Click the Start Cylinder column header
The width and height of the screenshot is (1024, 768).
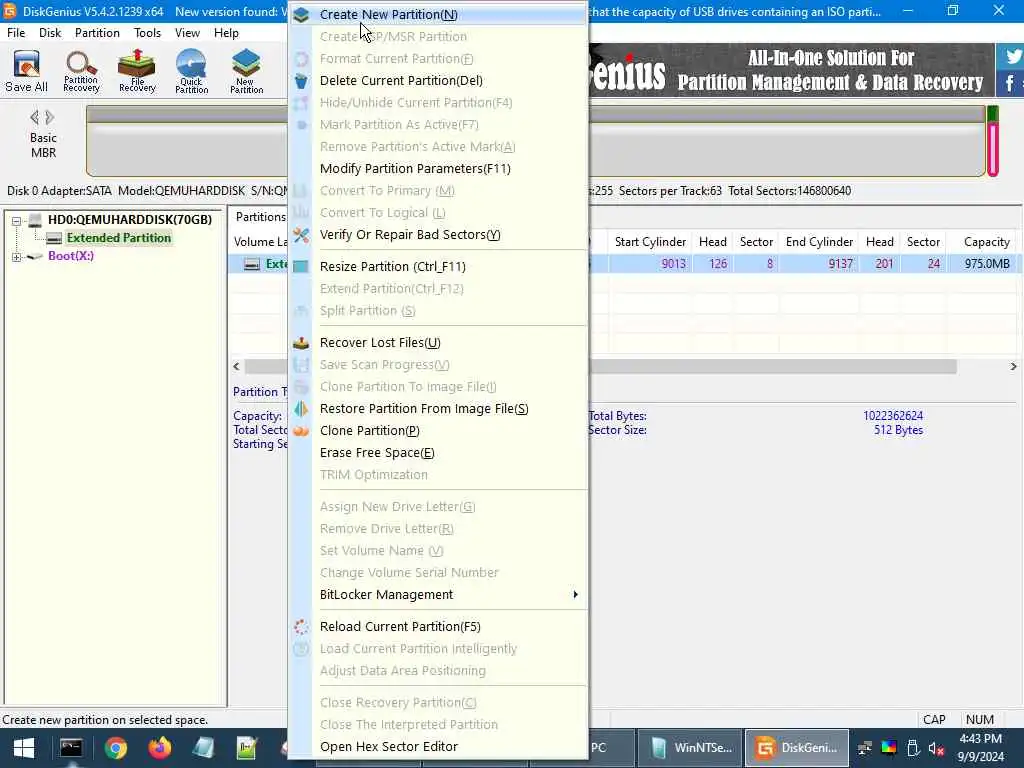pos(650,242)
